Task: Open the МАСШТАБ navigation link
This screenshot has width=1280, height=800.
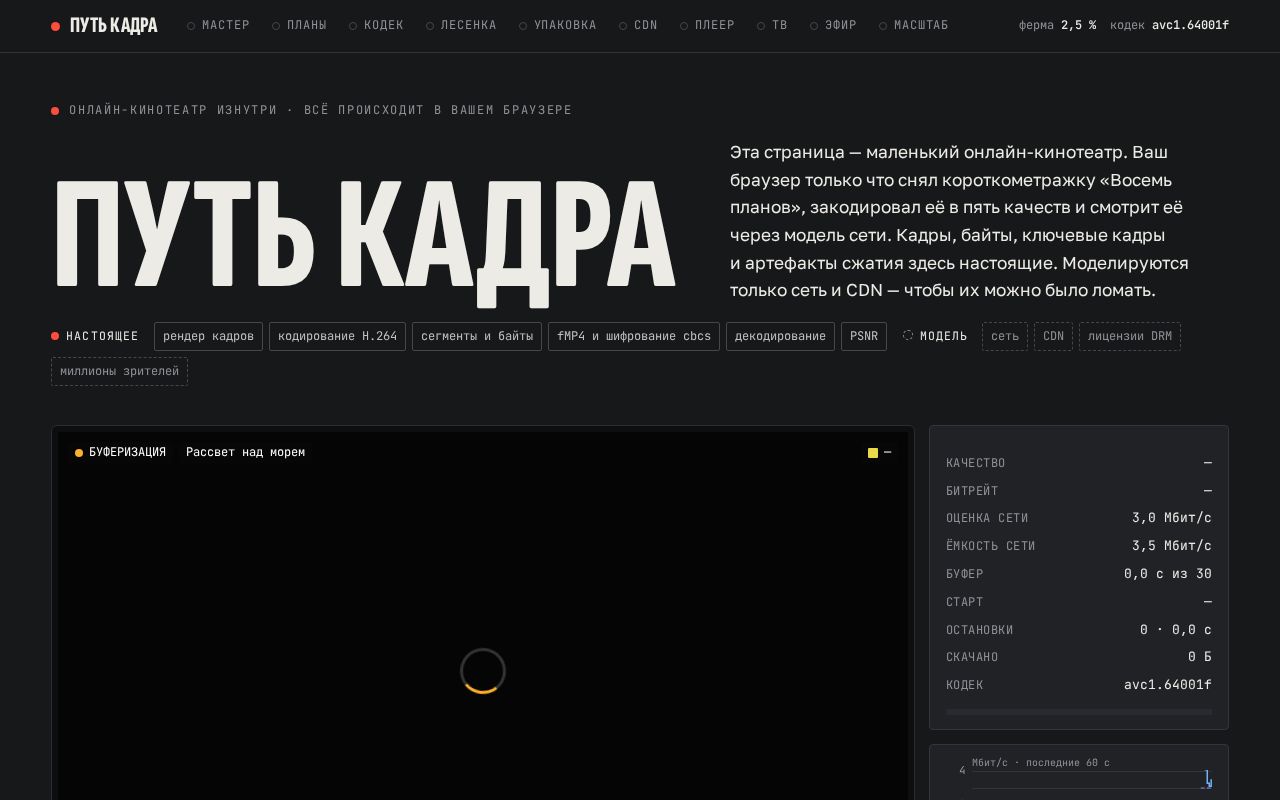Action: point(914,25)
